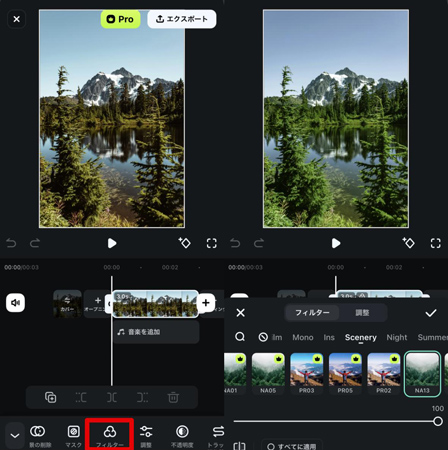Select the Ins filter category
This screenshot has width=448, height=450.
(x=329, y=337)
